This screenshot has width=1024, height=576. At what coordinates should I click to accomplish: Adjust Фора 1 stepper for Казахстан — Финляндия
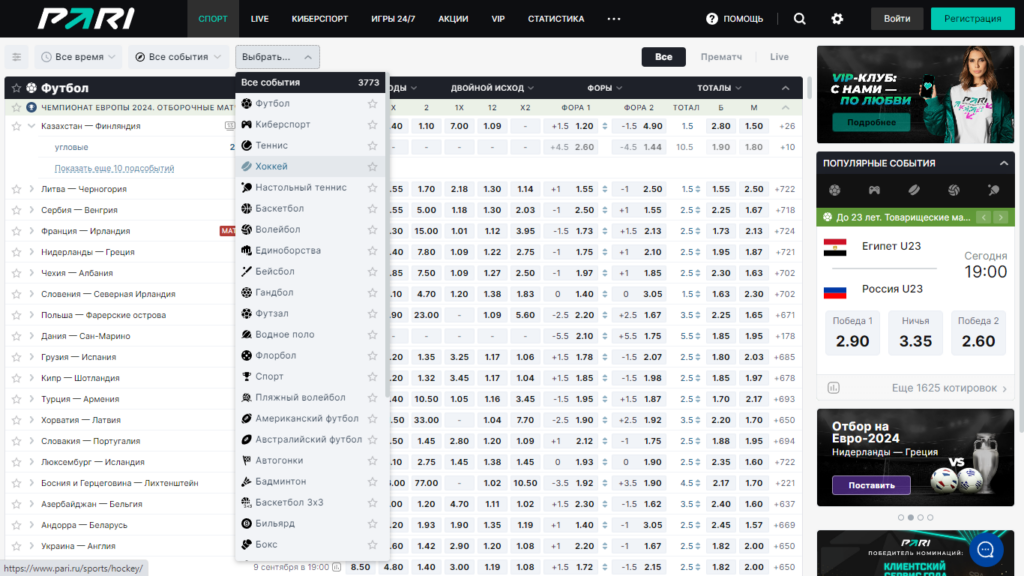(x=605, y=126)
